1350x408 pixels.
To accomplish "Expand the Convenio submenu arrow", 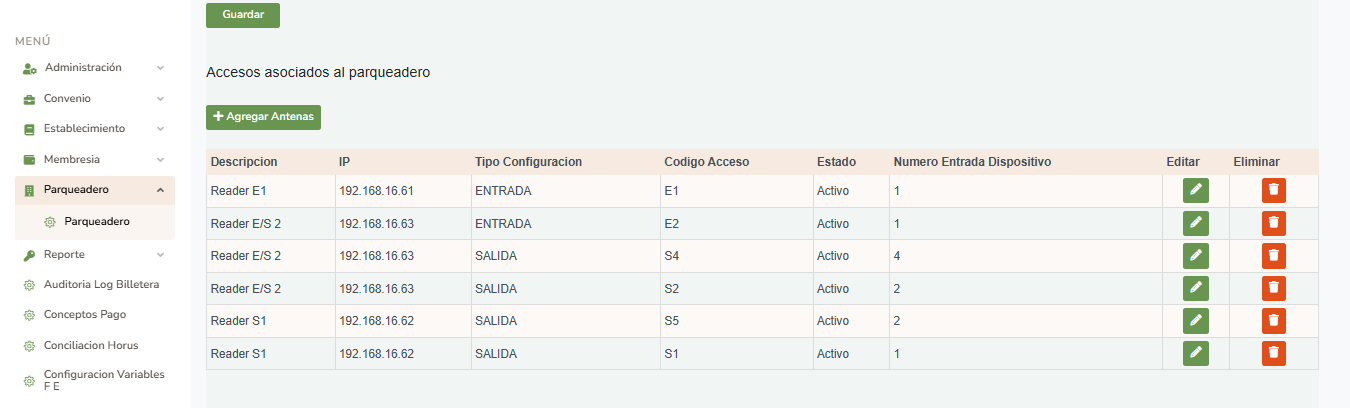I will (x=160, y=99).
